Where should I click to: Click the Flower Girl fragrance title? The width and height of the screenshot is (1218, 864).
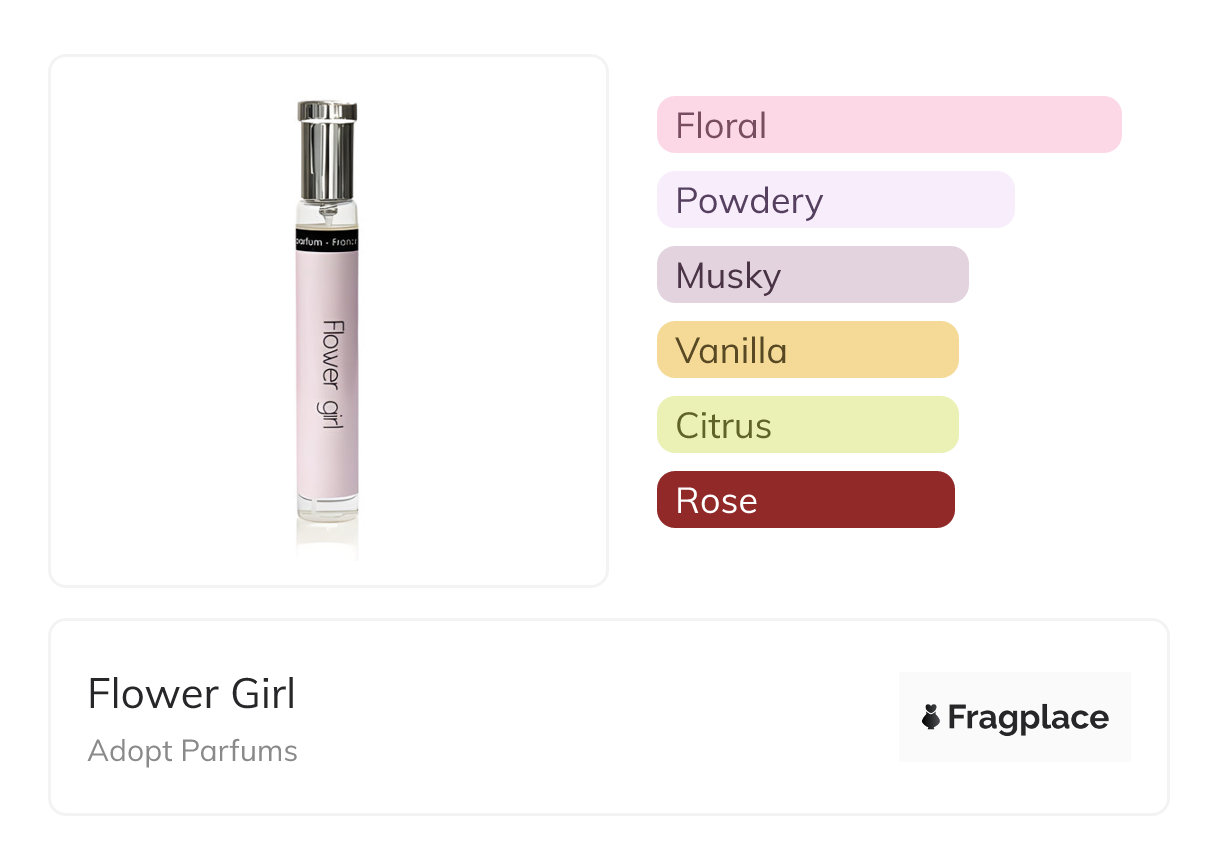click(x=192, y=694)
